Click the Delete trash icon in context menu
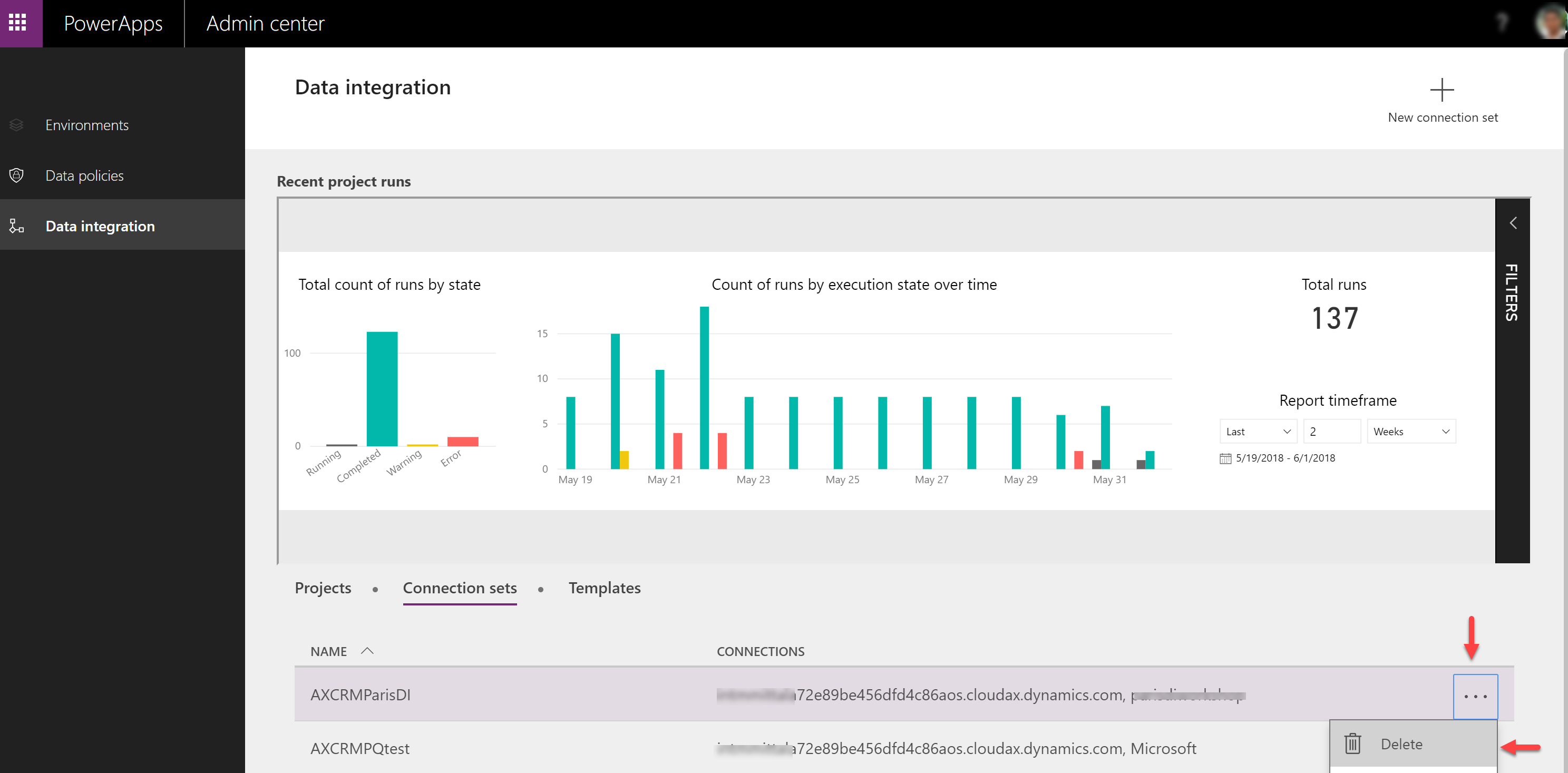This screenshot has height=773, width=1568. [x=1353, y=743]
